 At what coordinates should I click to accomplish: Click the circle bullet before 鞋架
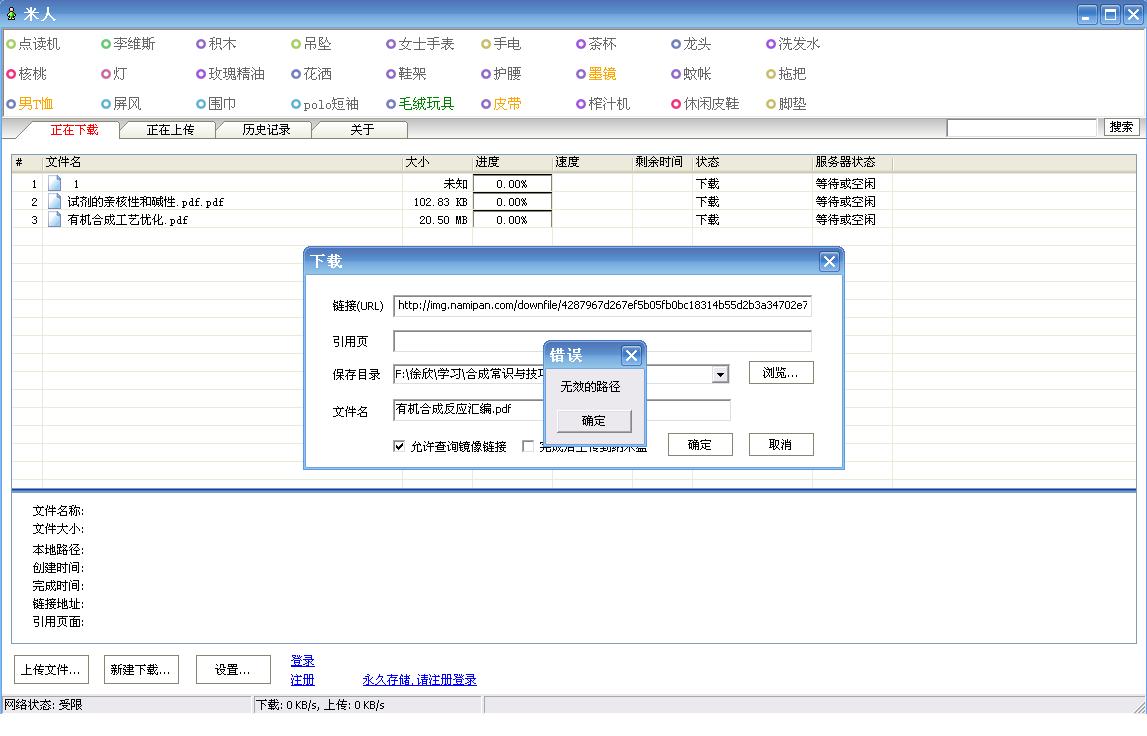(x=391, y=74)
